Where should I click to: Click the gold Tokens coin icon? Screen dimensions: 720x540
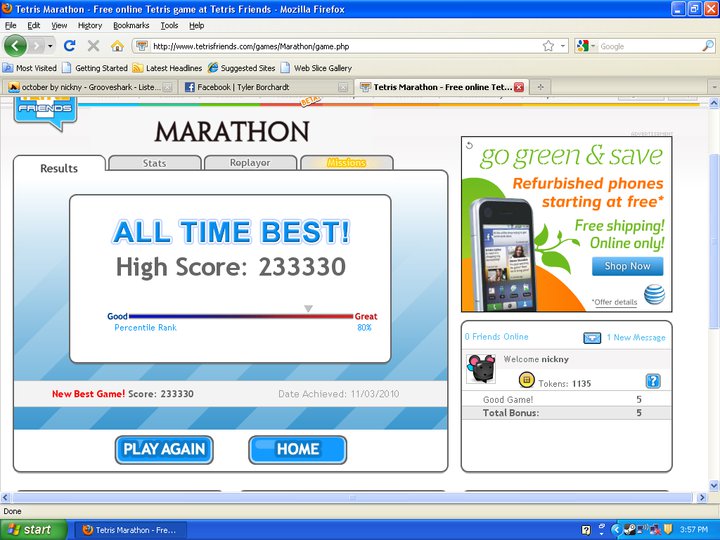coord(526,380)
